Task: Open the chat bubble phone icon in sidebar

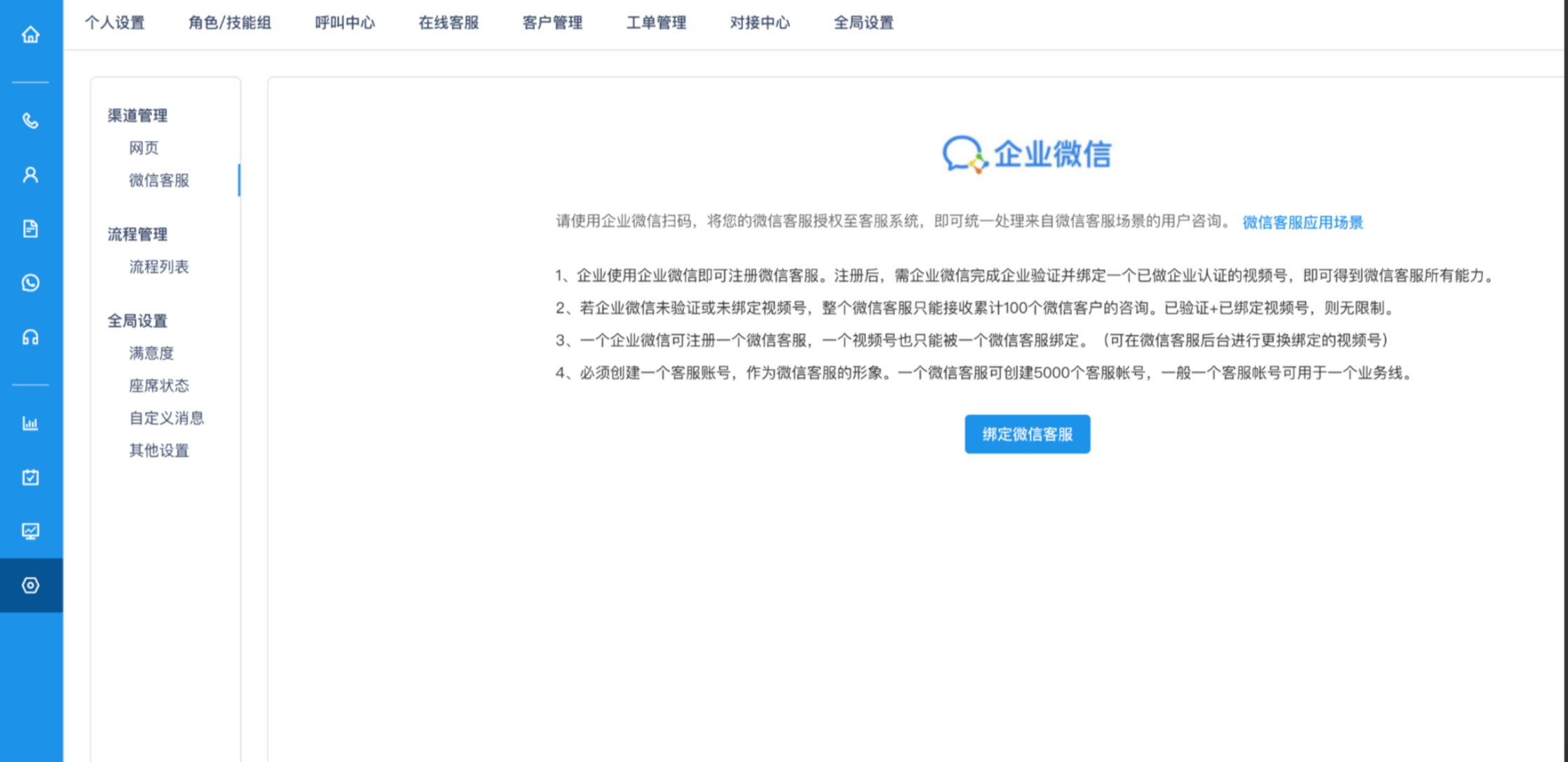Action: (x=30, y=283)
